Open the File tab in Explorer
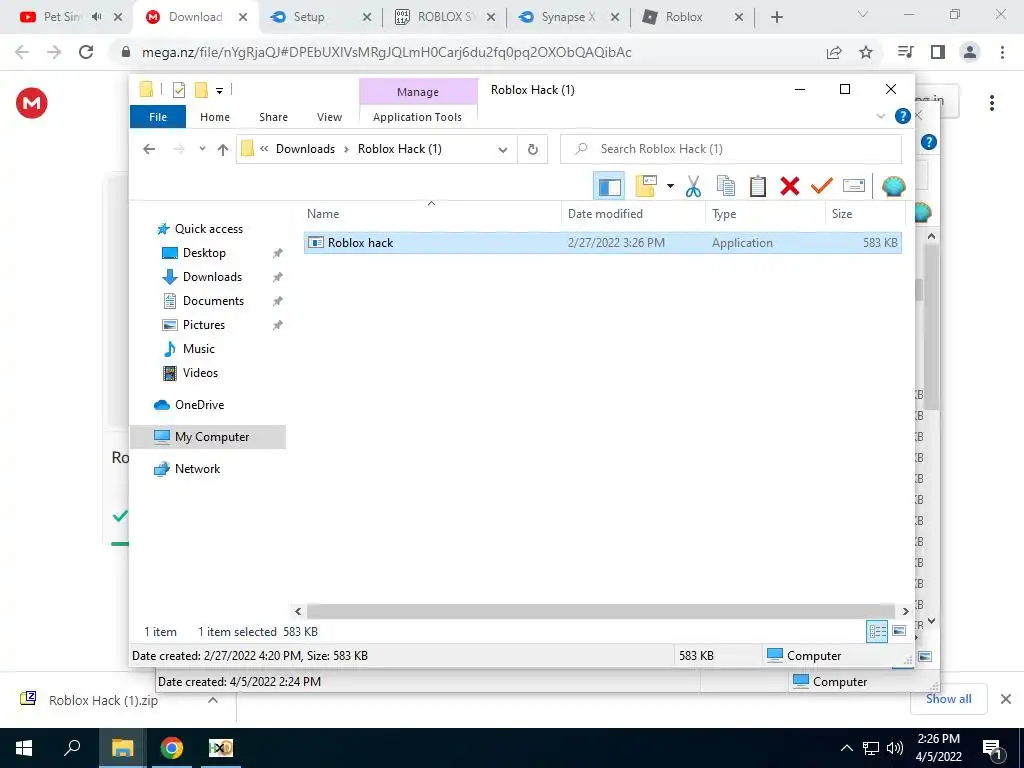 click(x=158, y=117)
